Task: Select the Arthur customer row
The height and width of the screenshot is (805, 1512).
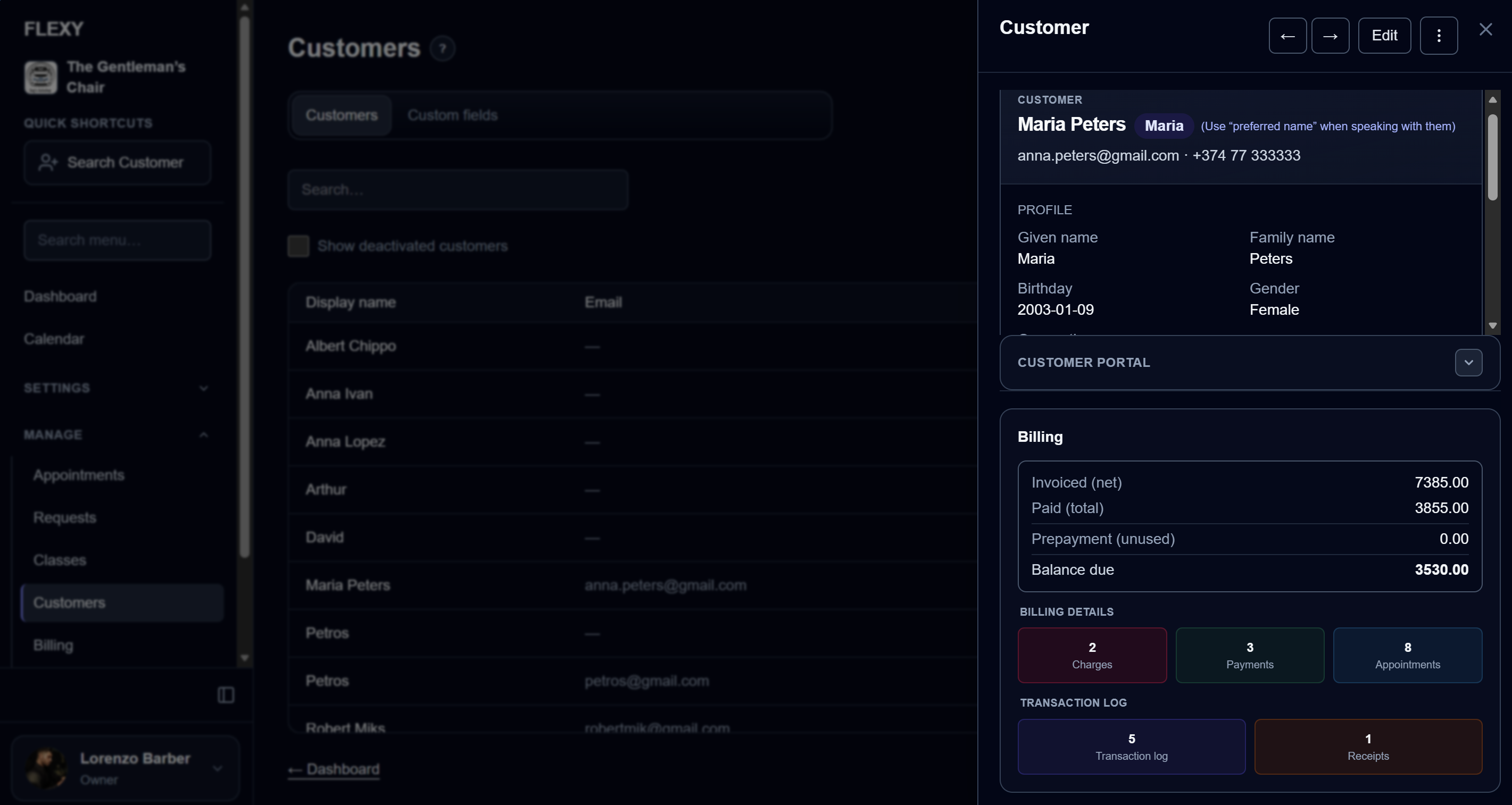Action: [x=633, y=490]
